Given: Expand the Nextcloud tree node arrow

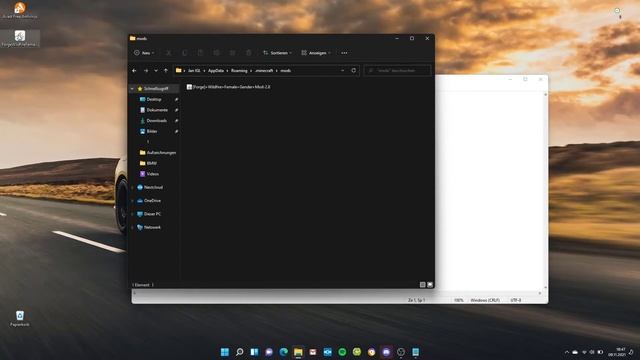Looking at the screenshot, I should coord(132,187).
